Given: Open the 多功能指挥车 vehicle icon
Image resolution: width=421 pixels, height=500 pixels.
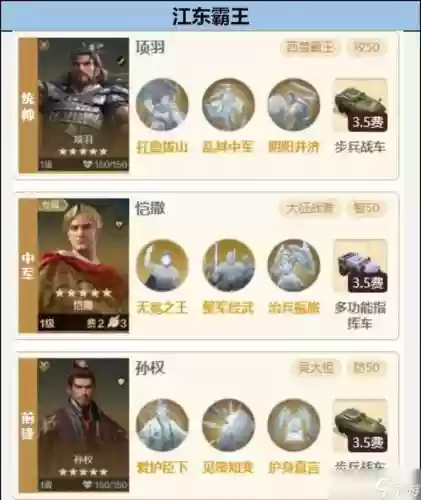Looking at the screenshot, I should pyautogui.click(x=361, y=266).
